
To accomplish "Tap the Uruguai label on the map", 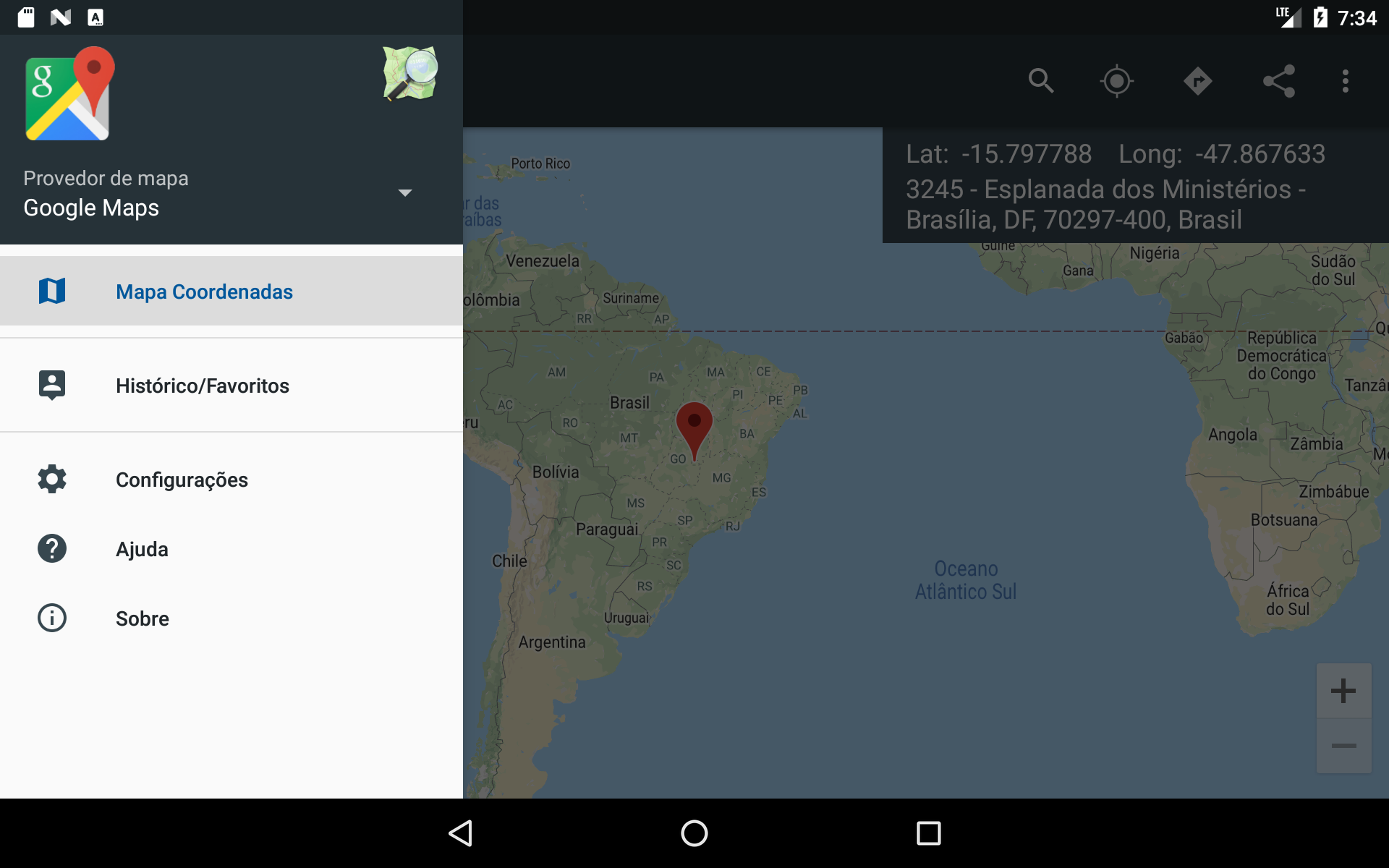I will pyautogui.click(x=626, y=618).
